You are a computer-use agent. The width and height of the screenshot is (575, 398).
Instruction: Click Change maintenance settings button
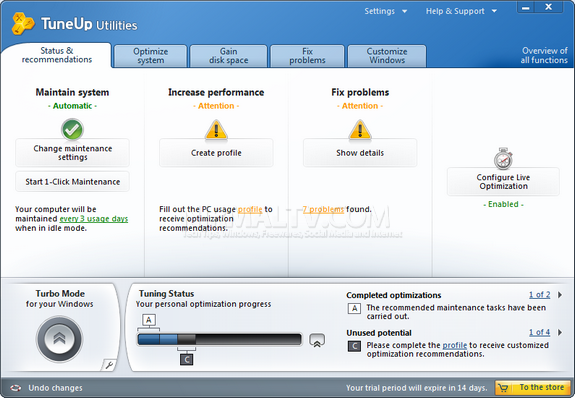click(72, 153)
